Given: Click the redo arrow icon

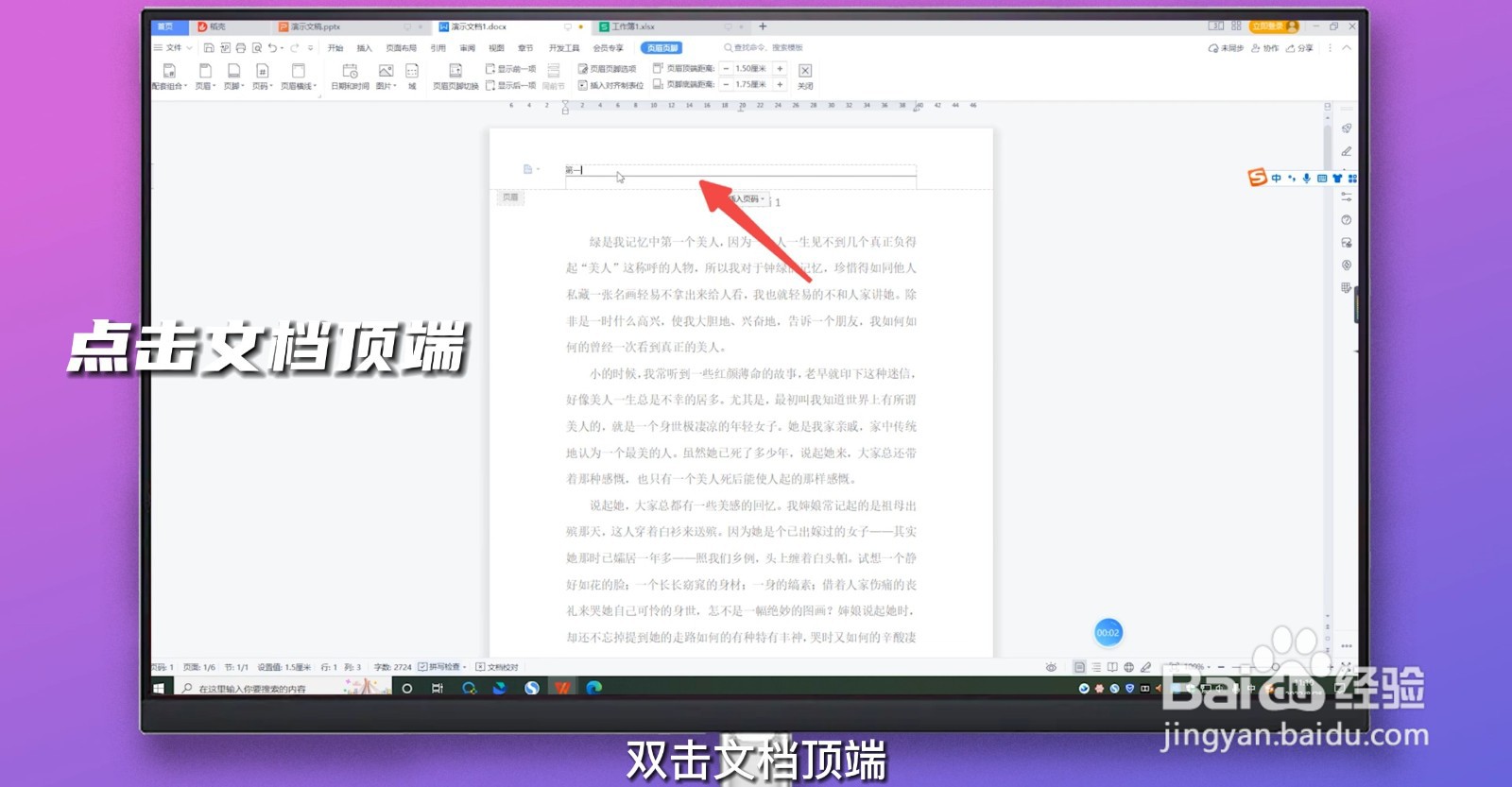Looking at the screenshot, I should click(295, 47).
